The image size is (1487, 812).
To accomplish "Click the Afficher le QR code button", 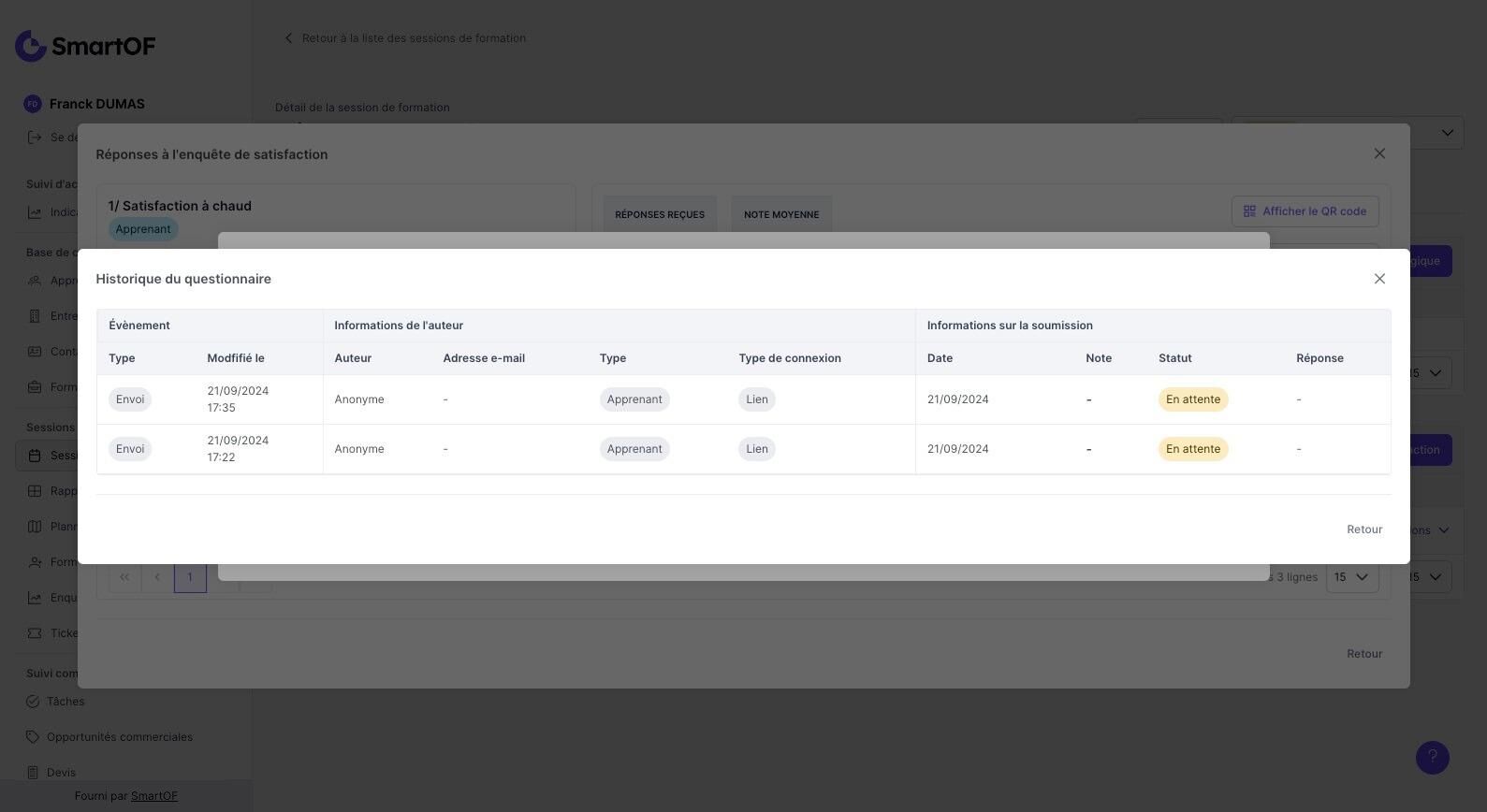I will [x=1305, y=211].
